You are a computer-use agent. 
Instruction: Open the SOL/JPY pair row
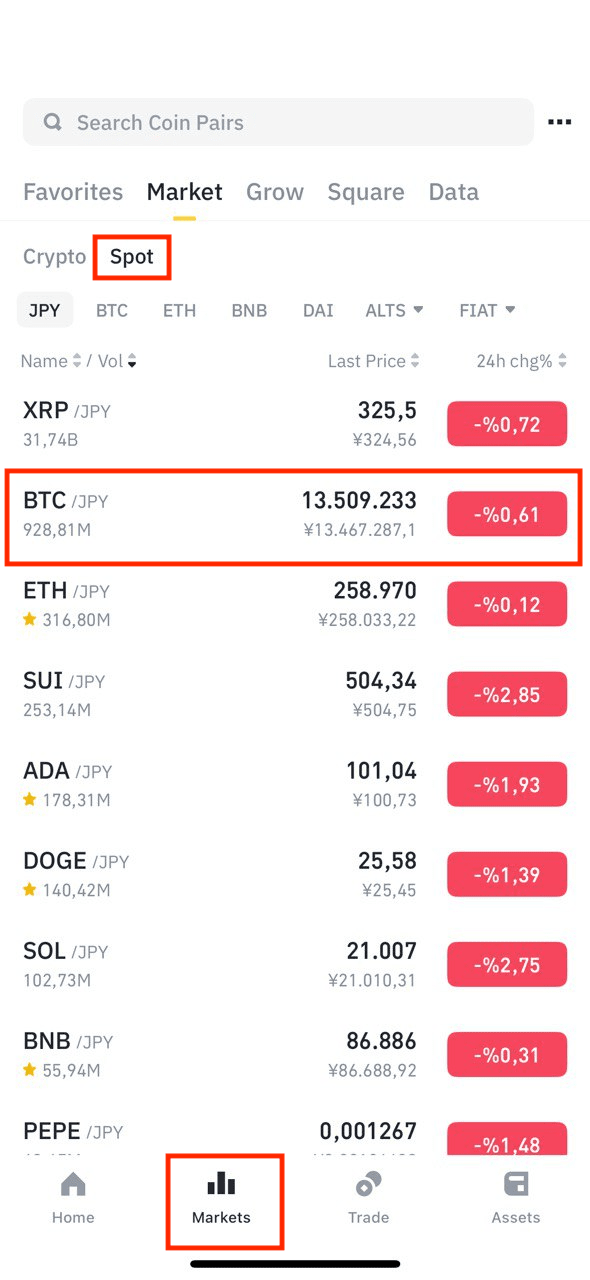295,964
